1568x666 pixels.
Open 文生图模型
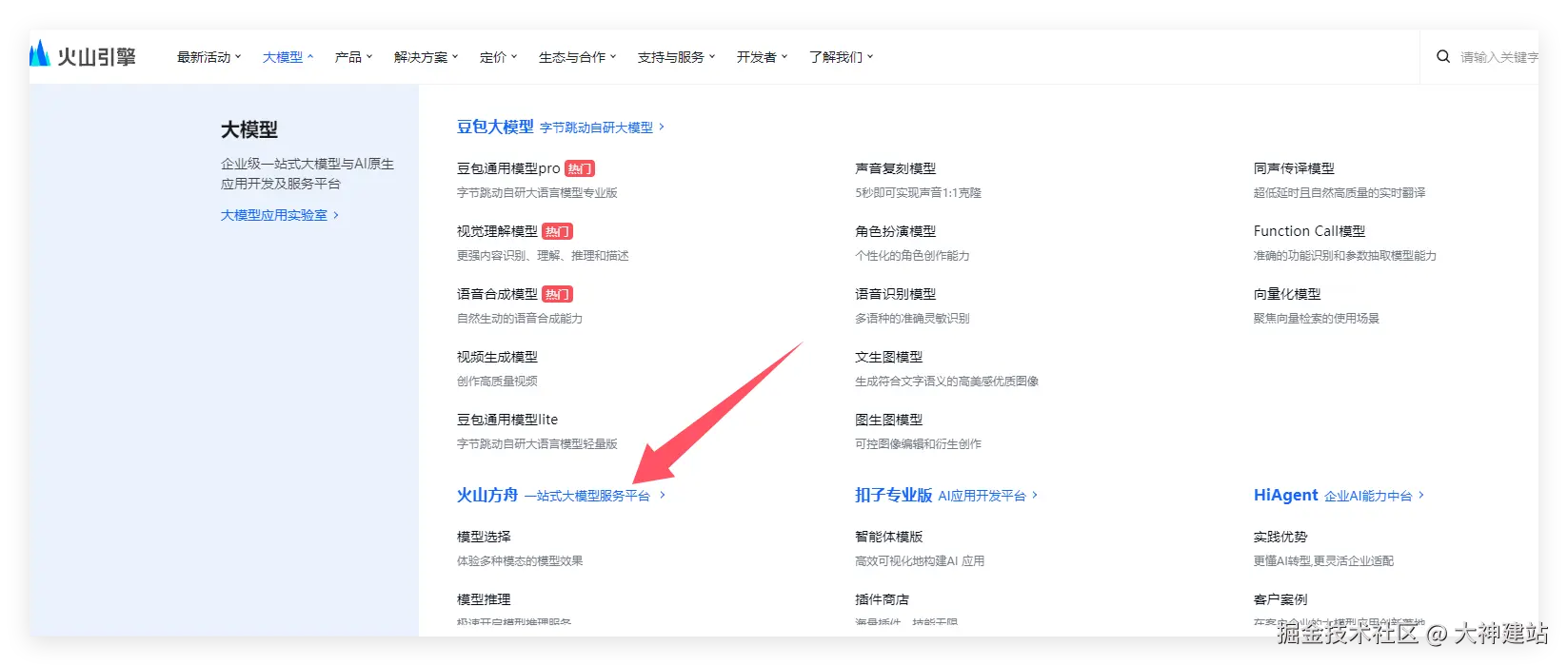pyautogui.click(x=888, y=357)
